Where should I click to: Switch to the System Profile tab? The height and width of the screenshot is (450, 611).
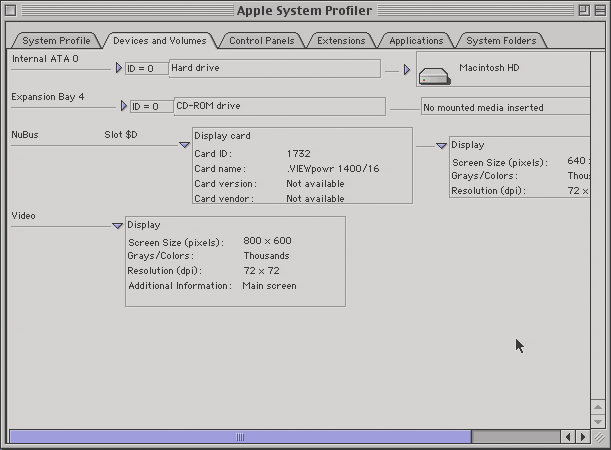click(x=56, y=41)
